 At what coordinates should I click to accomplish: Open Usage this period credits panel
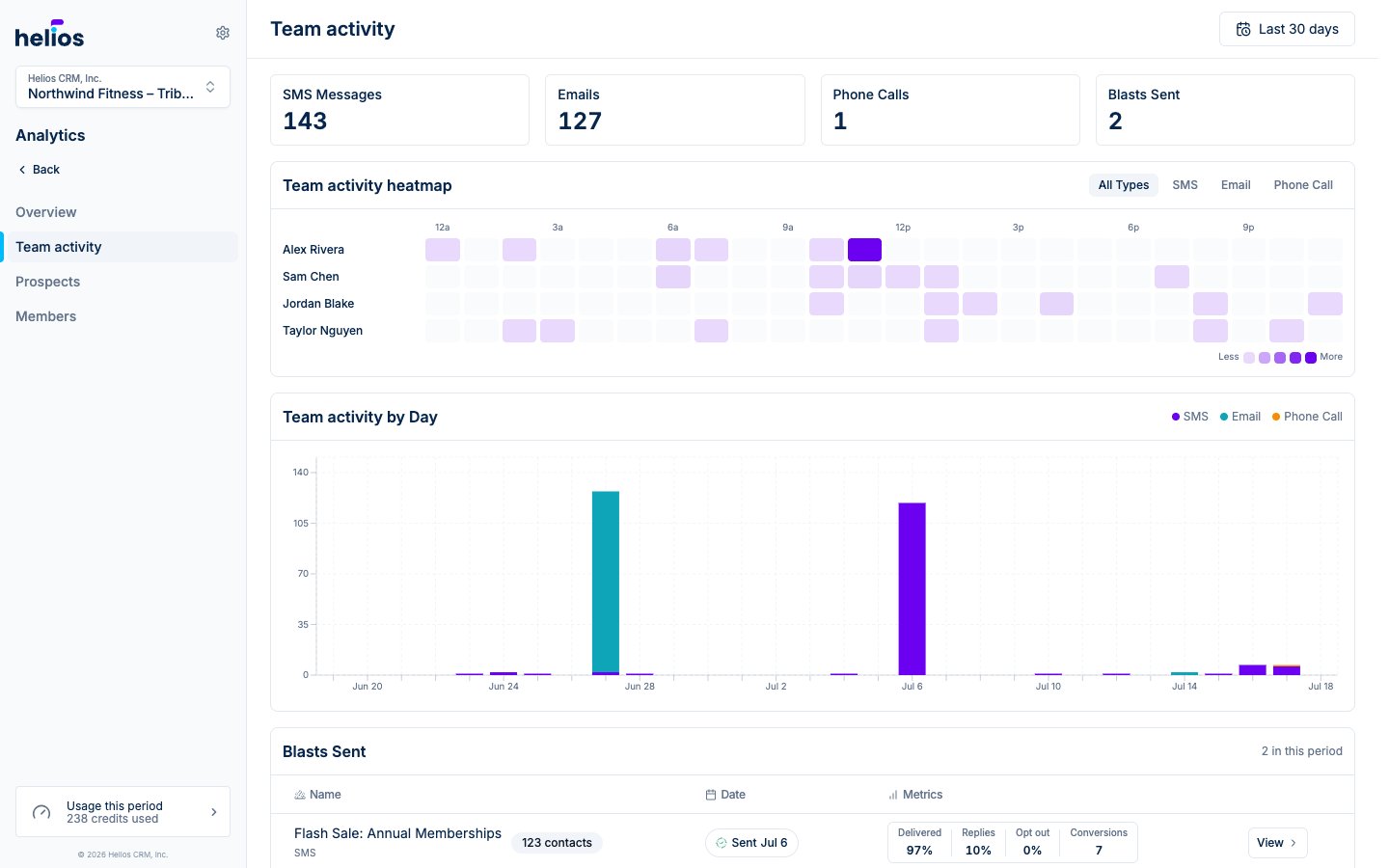pyautogui.click(x=123, y=812)
